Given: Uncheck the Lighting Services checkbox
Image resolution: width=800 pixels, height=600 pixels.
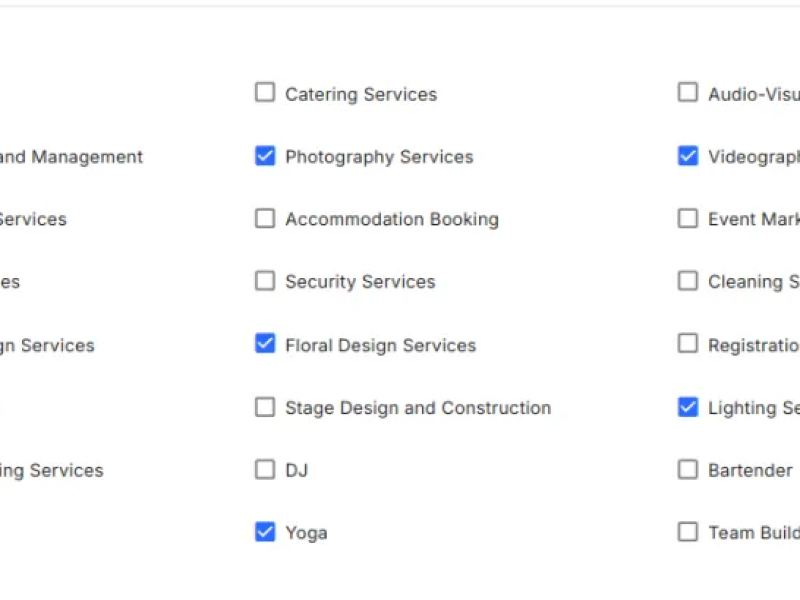Looking at the screenshot, I should point(688,407).
